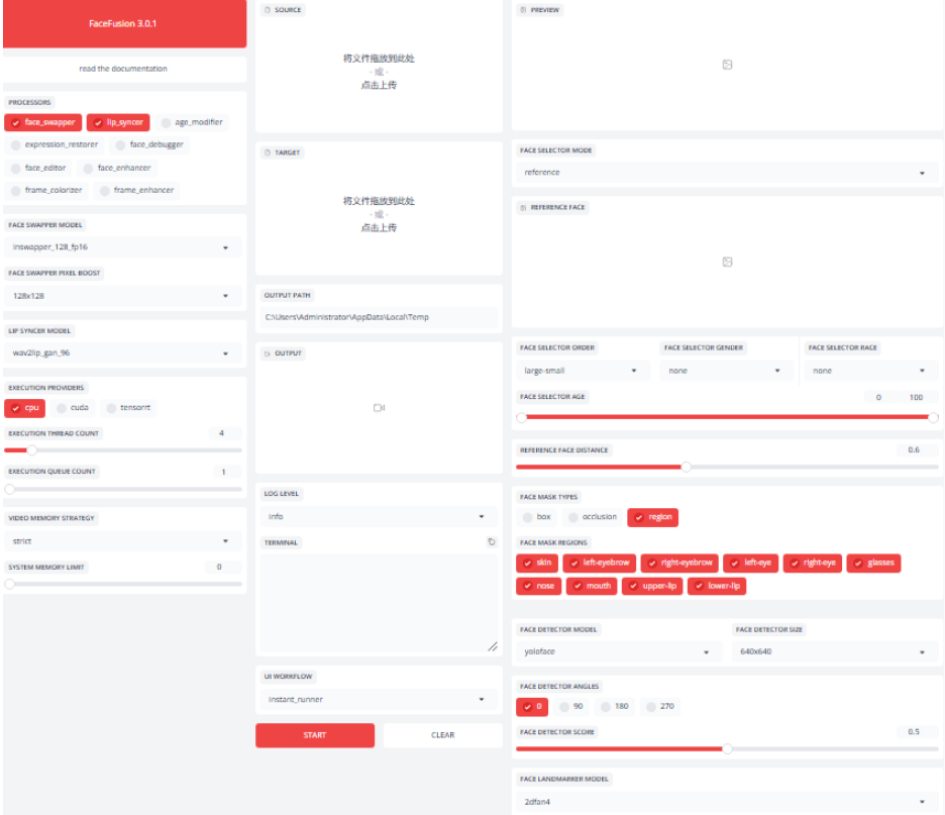Enable the face_debugger processor
The image size is (945, 815).
(x=149, y=145)
